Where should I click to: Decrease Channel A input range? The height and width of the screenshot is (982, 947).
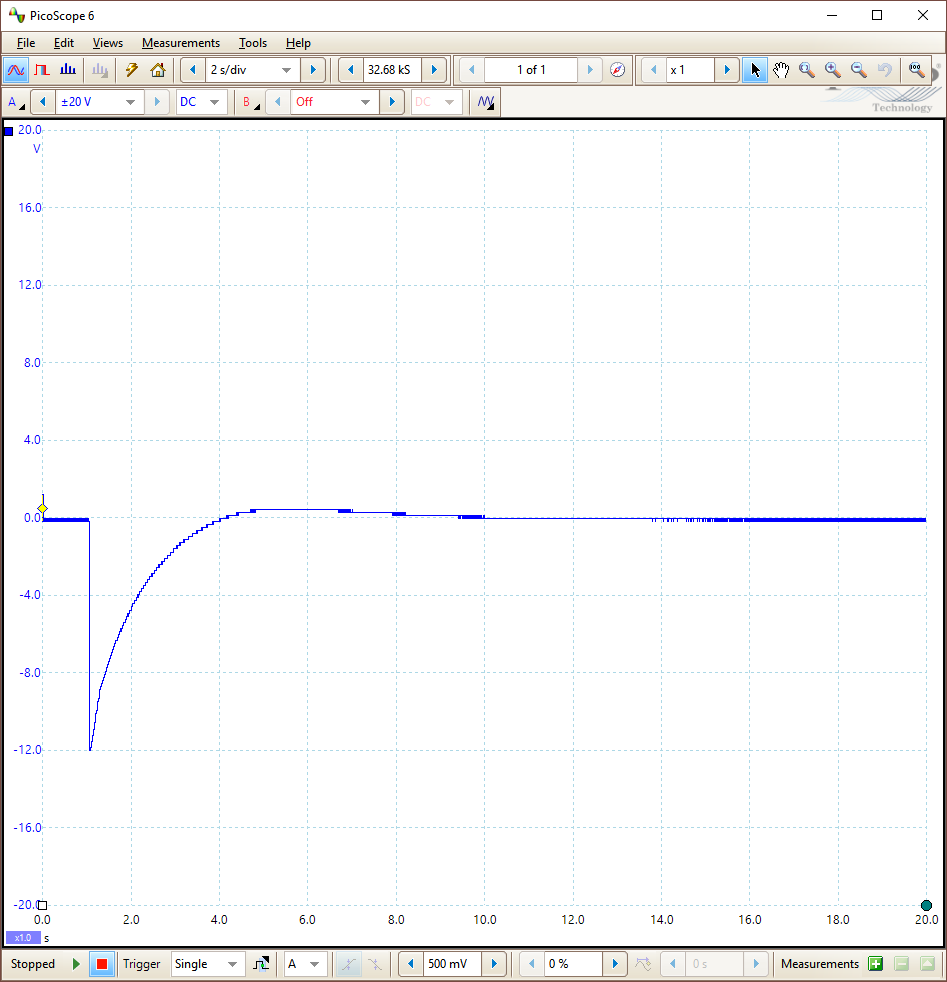pyautogui.click(x=43, y=101)
